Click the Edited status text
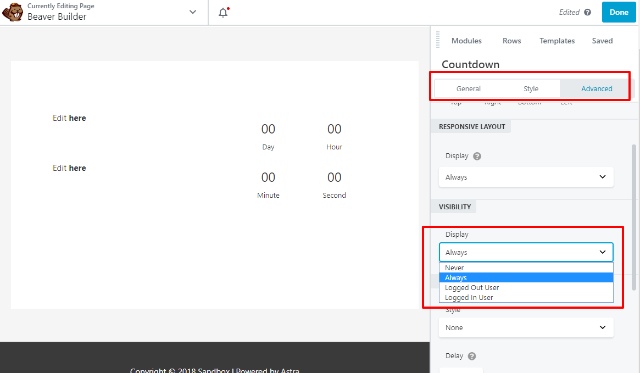The height and width of the screenshot is (373, 640). click(x=569, y=12)
